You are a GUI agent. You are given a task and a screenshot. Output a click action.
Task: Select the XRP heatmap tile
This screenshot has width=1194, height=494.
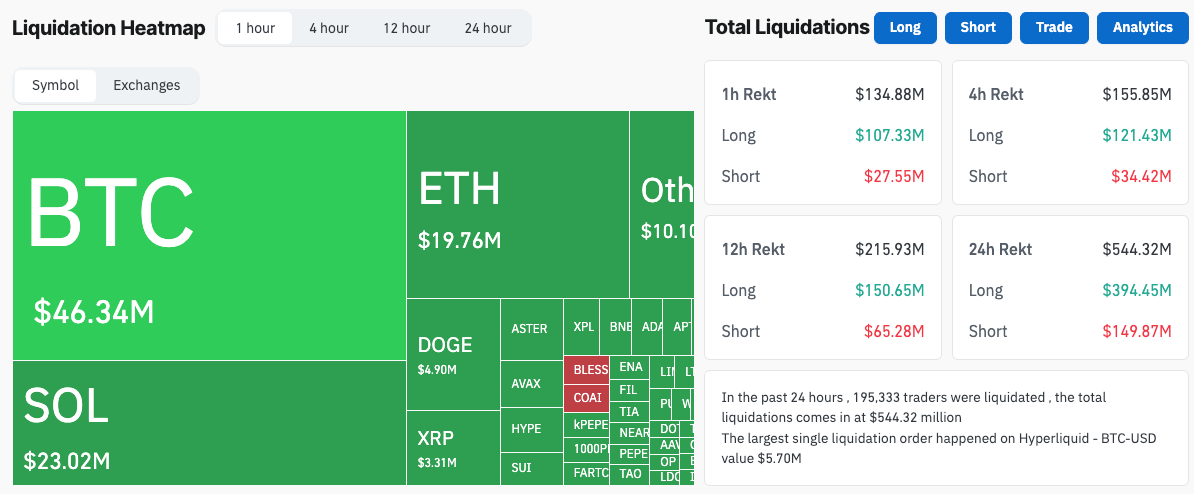coord(453,448)
